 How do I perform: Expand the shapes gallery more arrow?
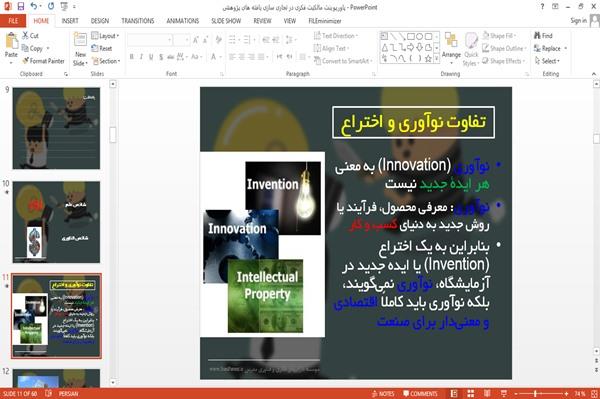click(x=437, y=59)
